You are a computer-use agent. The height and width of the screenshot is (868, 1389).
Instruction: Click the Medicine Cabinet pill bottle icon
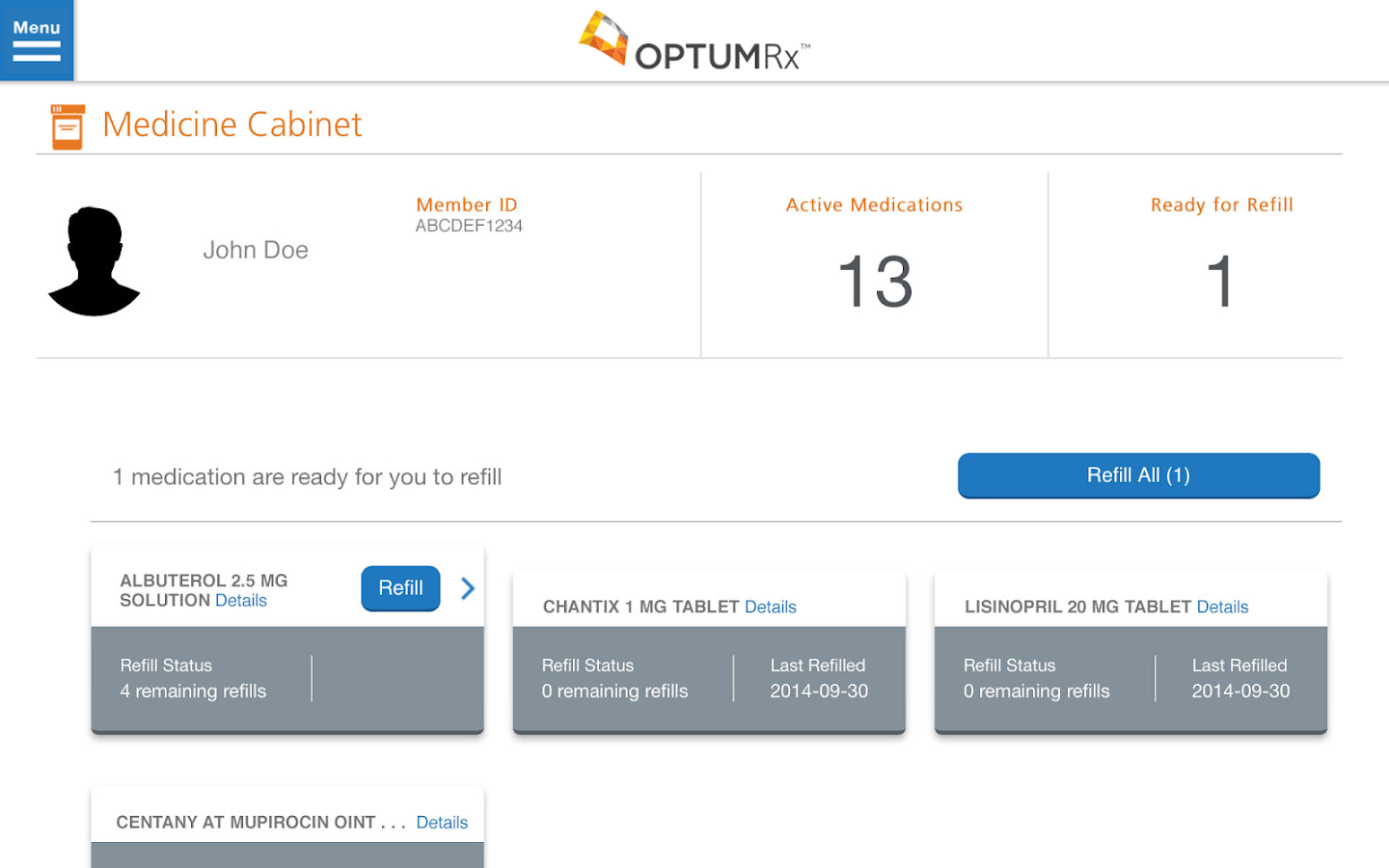click(x=68, y=126)
